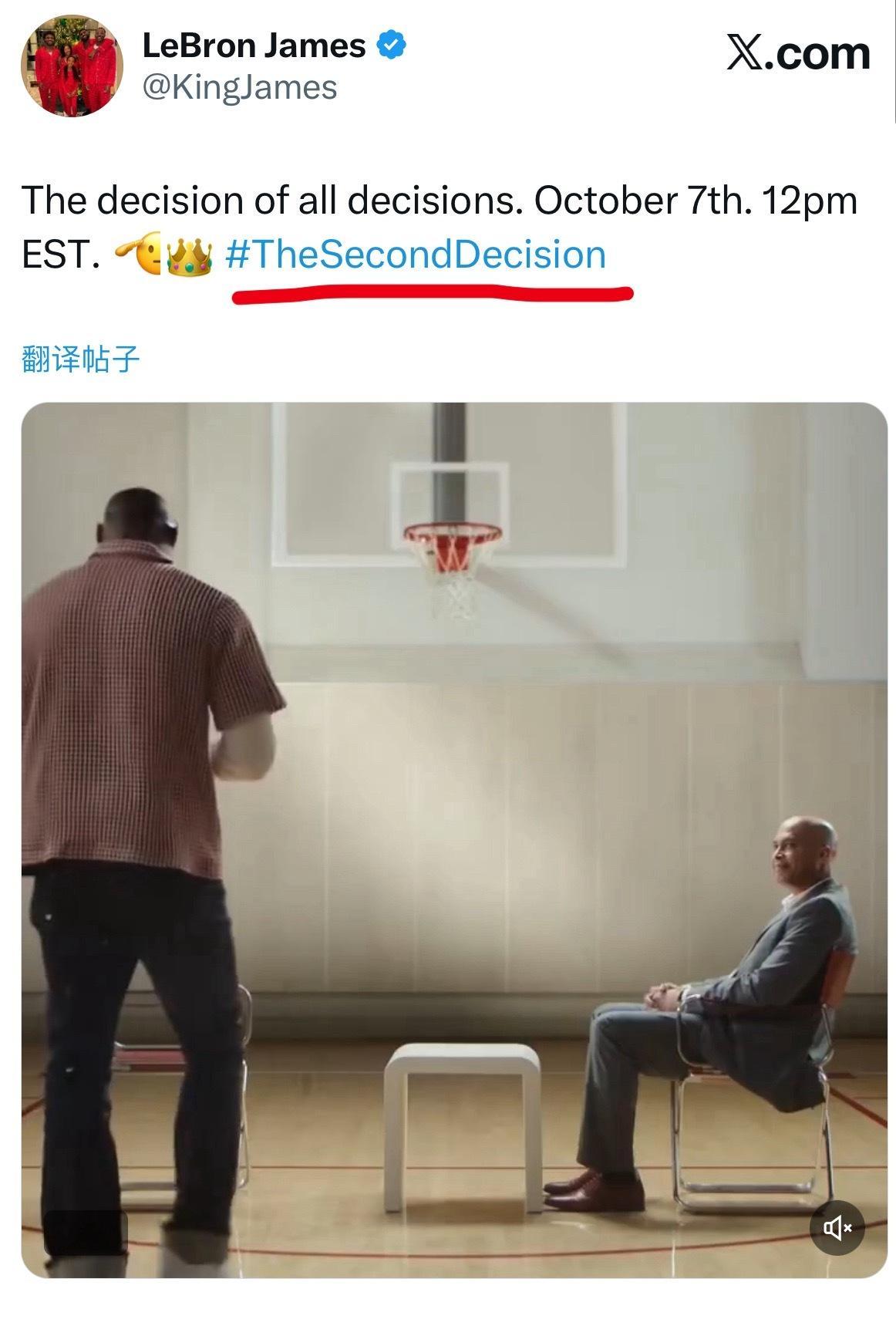Open the #TheSecondDecision hashtag
The height and width of the screenshot is (1319, 896).
pyautogui.click(x=416, y=255)
